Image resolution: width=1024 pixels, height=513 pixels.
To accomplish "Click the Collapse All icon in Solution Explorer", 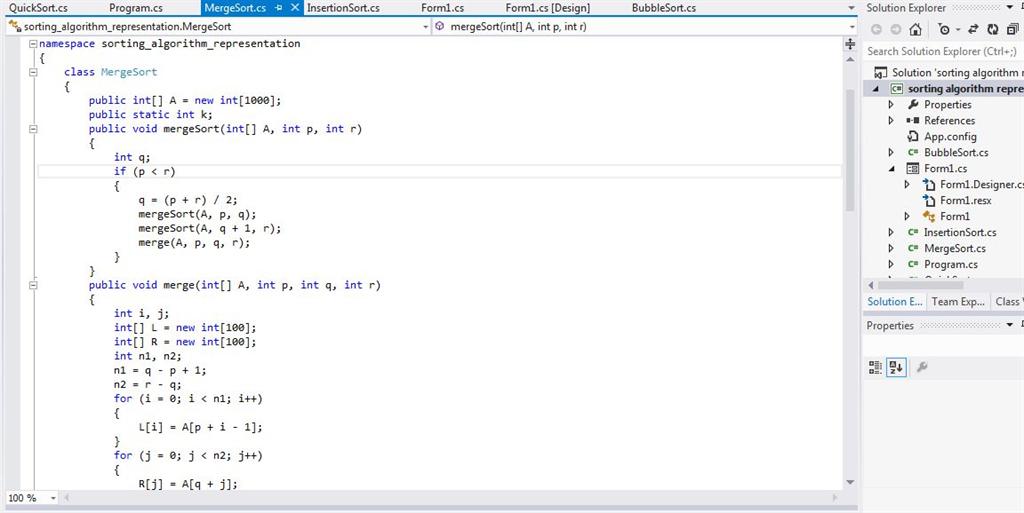I will 1012,29.
